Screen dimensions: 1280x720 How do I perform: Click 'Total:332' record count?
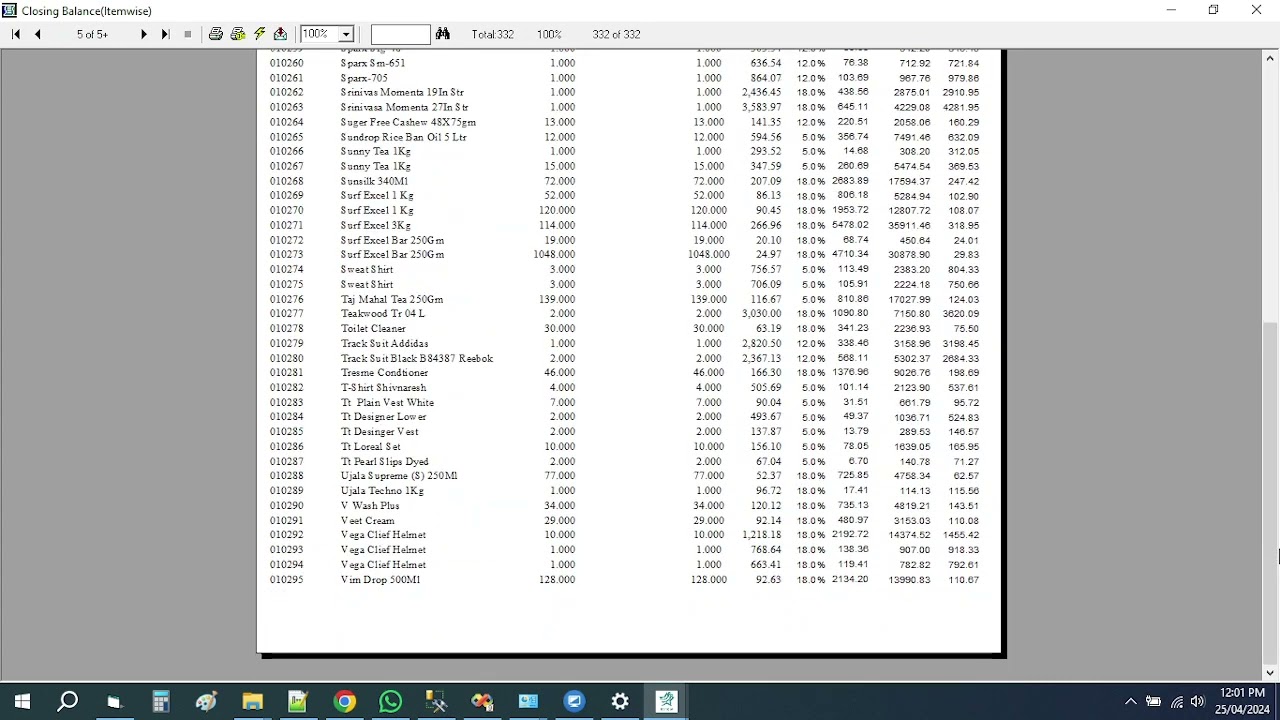click(493, 34)
